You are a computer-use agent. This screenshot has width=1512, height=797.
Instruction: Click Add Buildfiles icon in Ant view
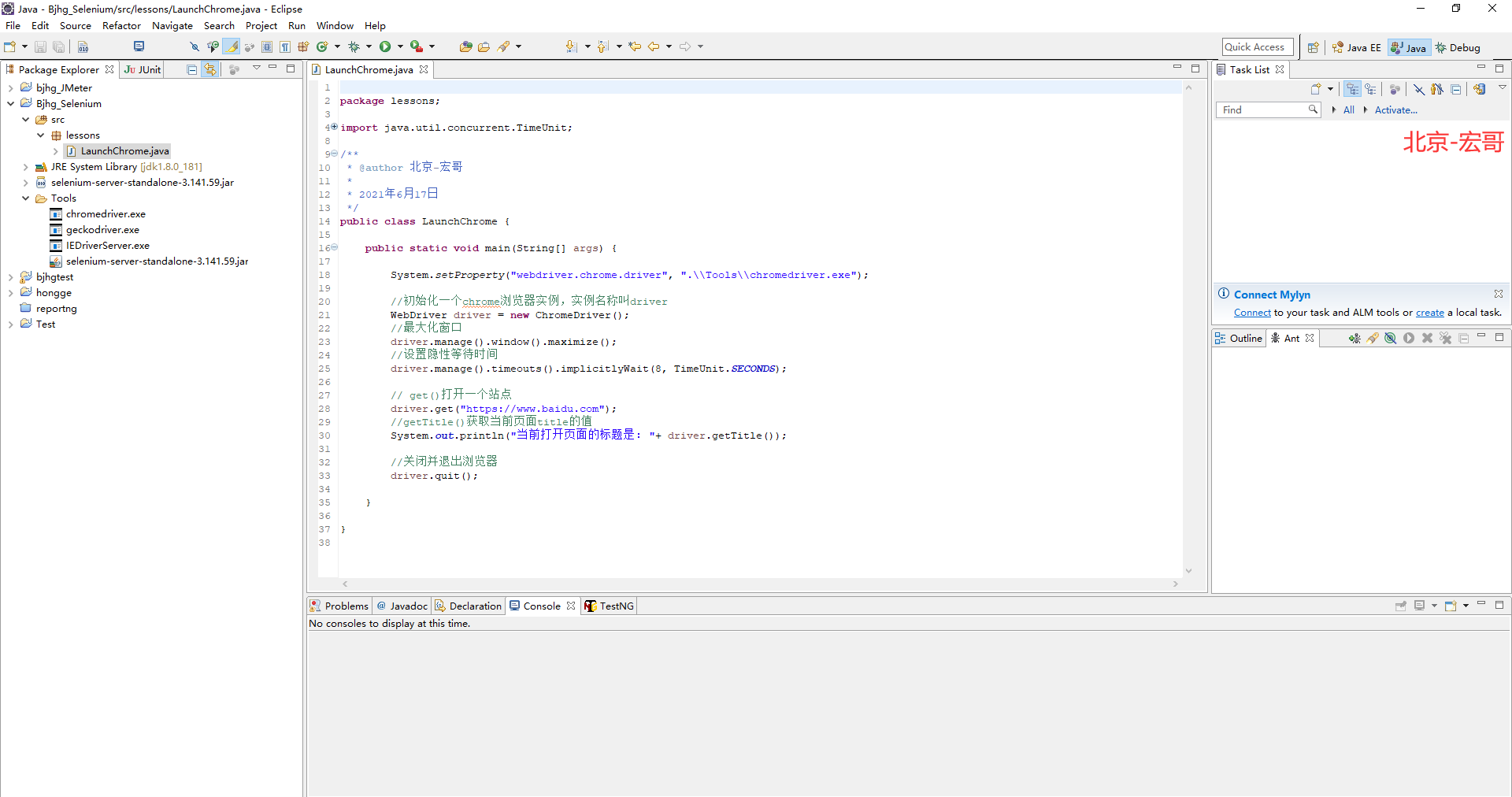[1354, 339]
